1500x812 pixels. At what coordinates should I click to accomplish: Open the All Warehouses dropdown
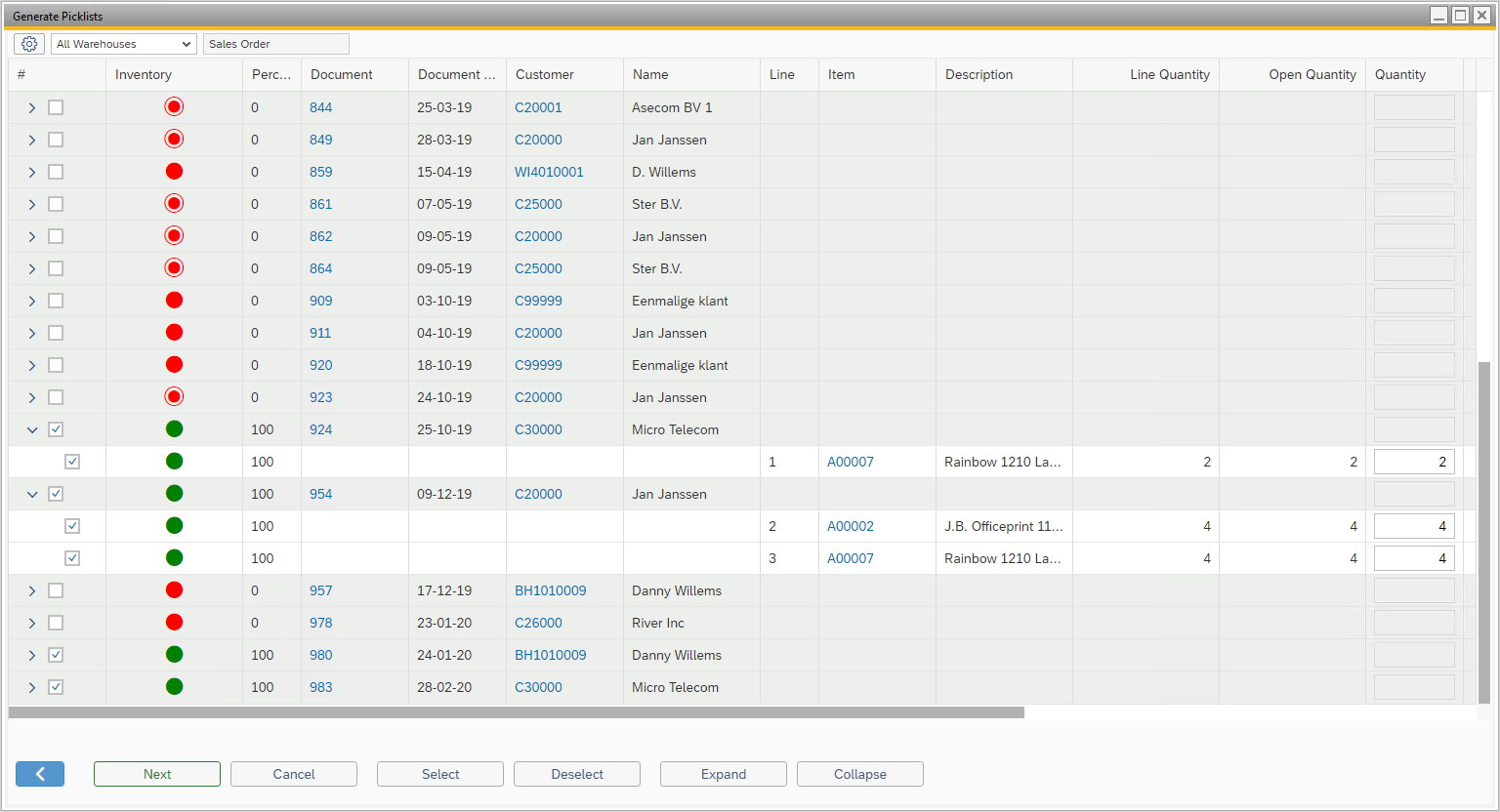[124, 44]
